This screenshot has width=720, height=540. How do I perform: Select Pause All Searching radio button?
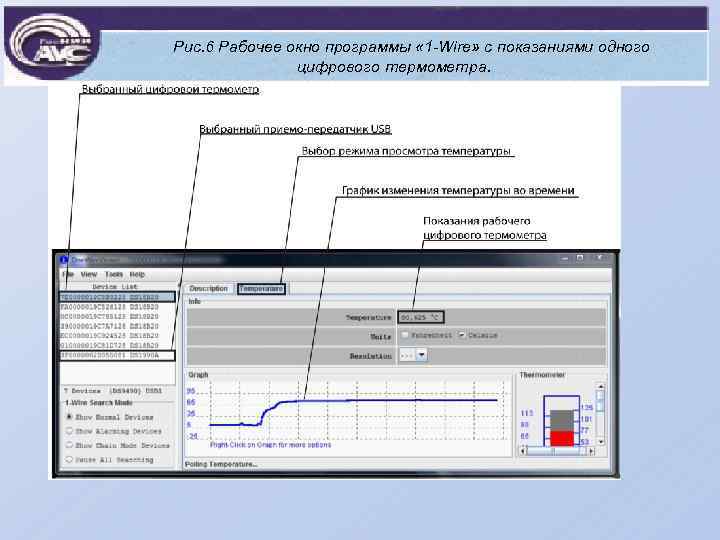pyautogui.click(x=69, y=459)
